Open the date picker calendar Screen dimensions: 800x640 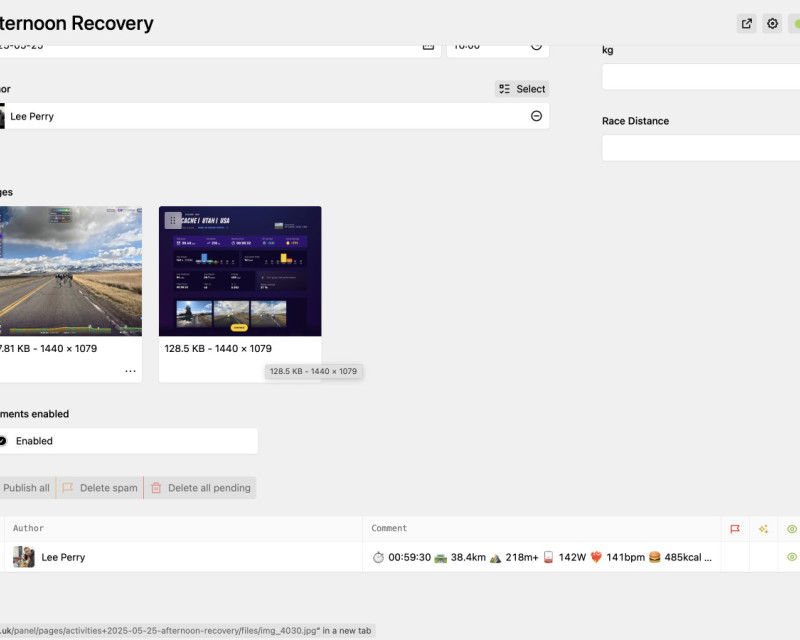pos(428,45)
